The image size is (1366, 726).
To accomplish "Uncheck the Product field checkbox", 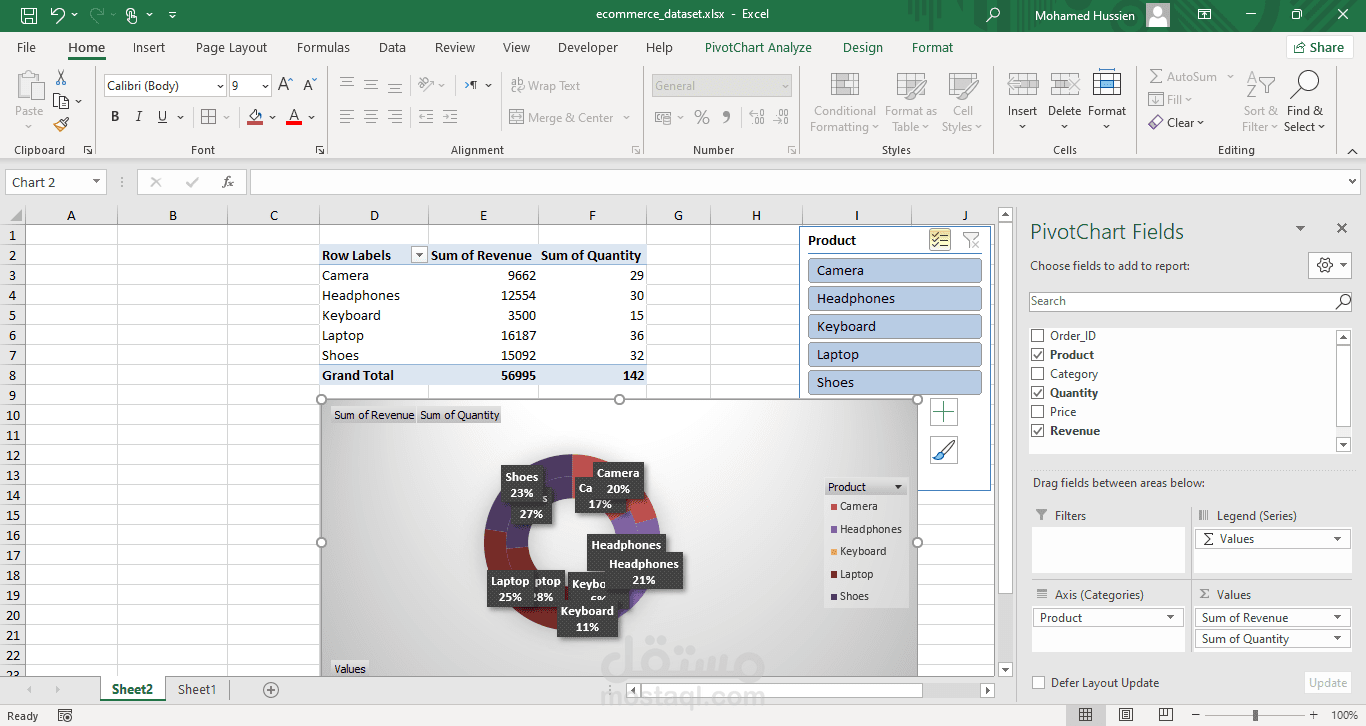I will coord(1037,355).
